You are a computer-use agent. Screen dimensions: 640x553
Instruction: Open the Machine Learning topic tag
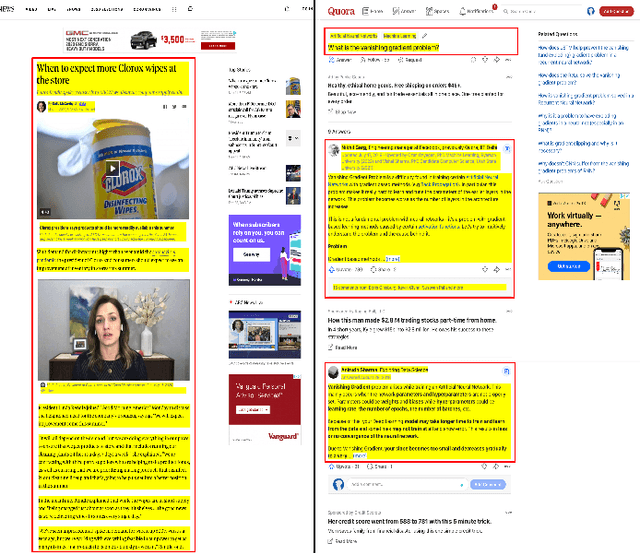pyautogui.click(x=400, y=36)
